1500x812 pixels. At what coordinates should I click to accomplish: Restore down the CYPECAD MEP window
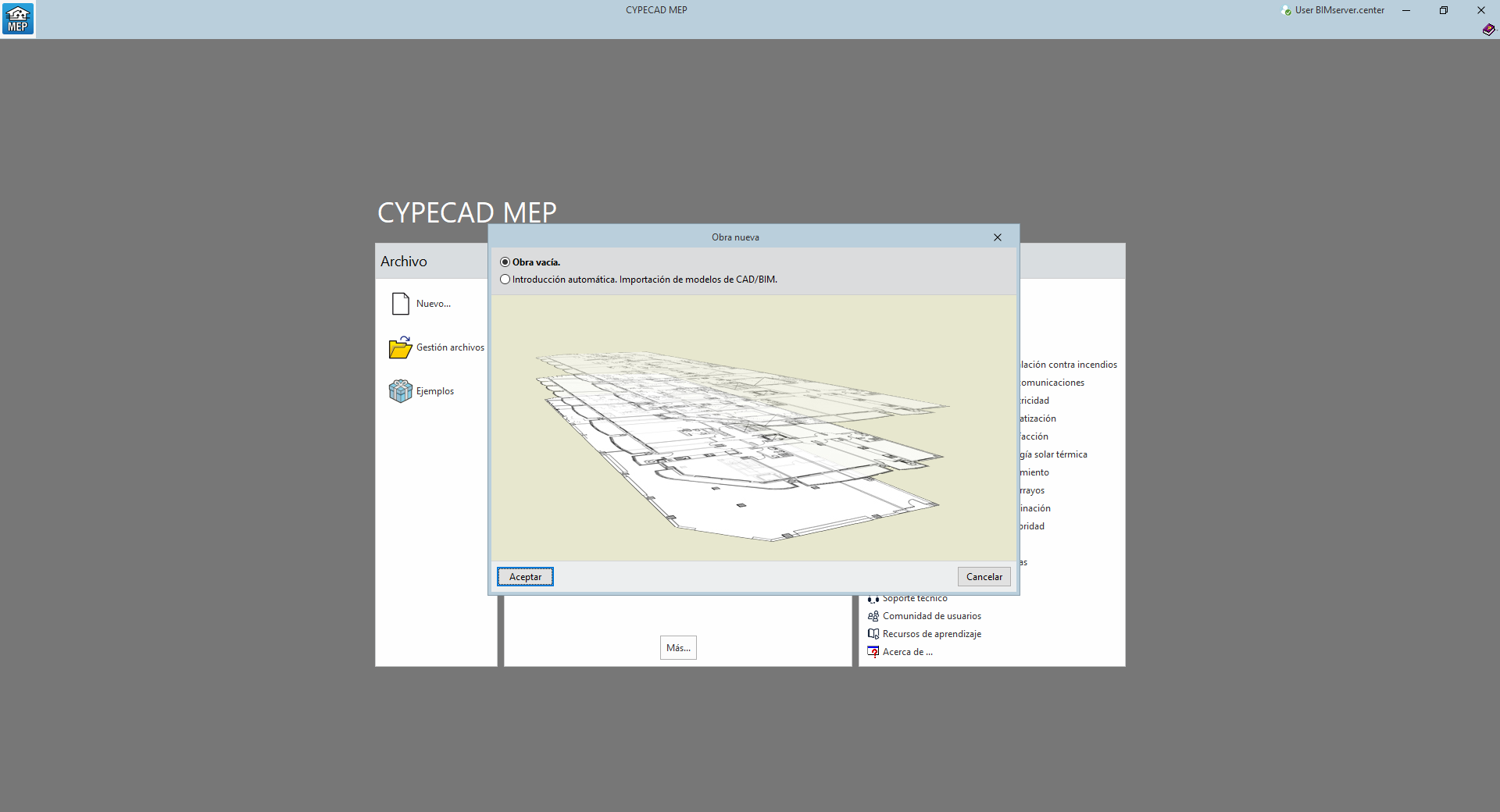(x=1444, y=10)
